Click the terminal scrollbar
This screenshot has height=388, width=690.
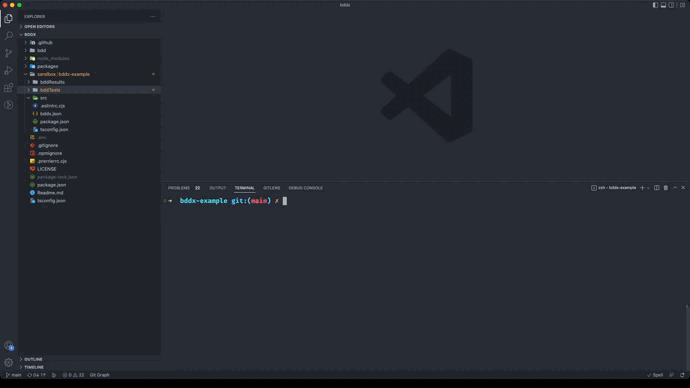coord(687,338)
